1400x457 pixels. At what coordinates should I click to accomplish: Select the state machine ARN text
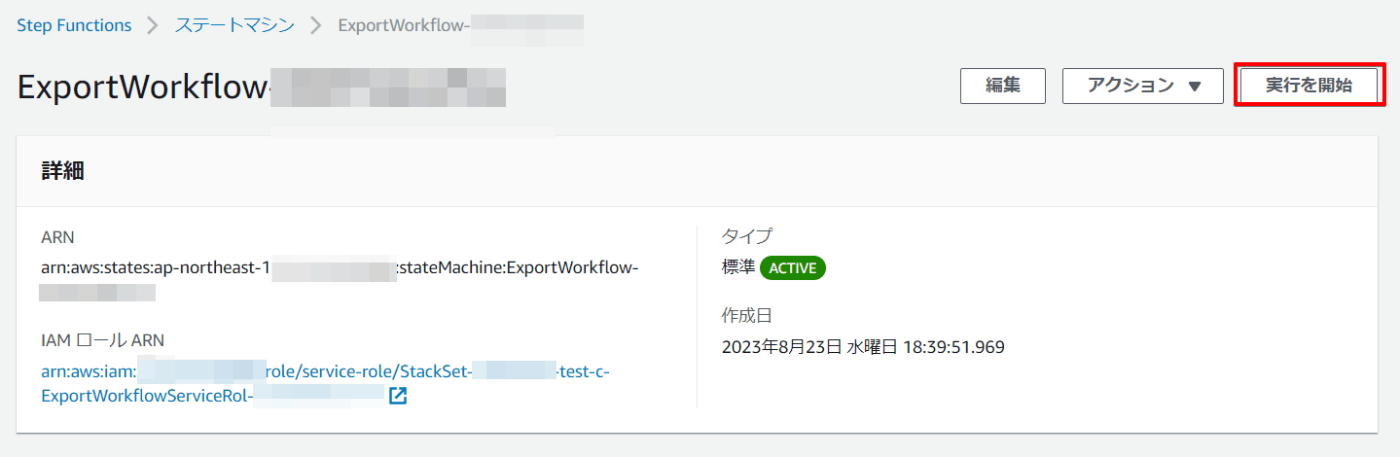[339, 280]
